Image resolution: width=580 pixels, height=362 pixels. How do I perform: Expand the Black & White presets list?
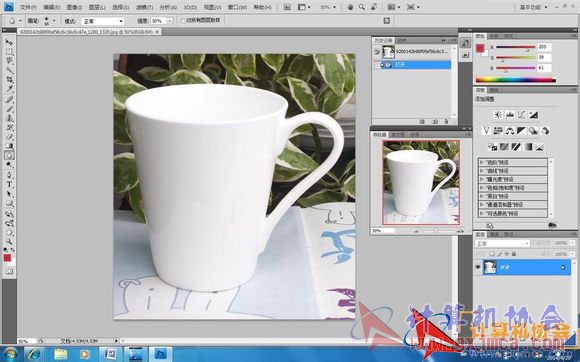[x=513, y=196]
